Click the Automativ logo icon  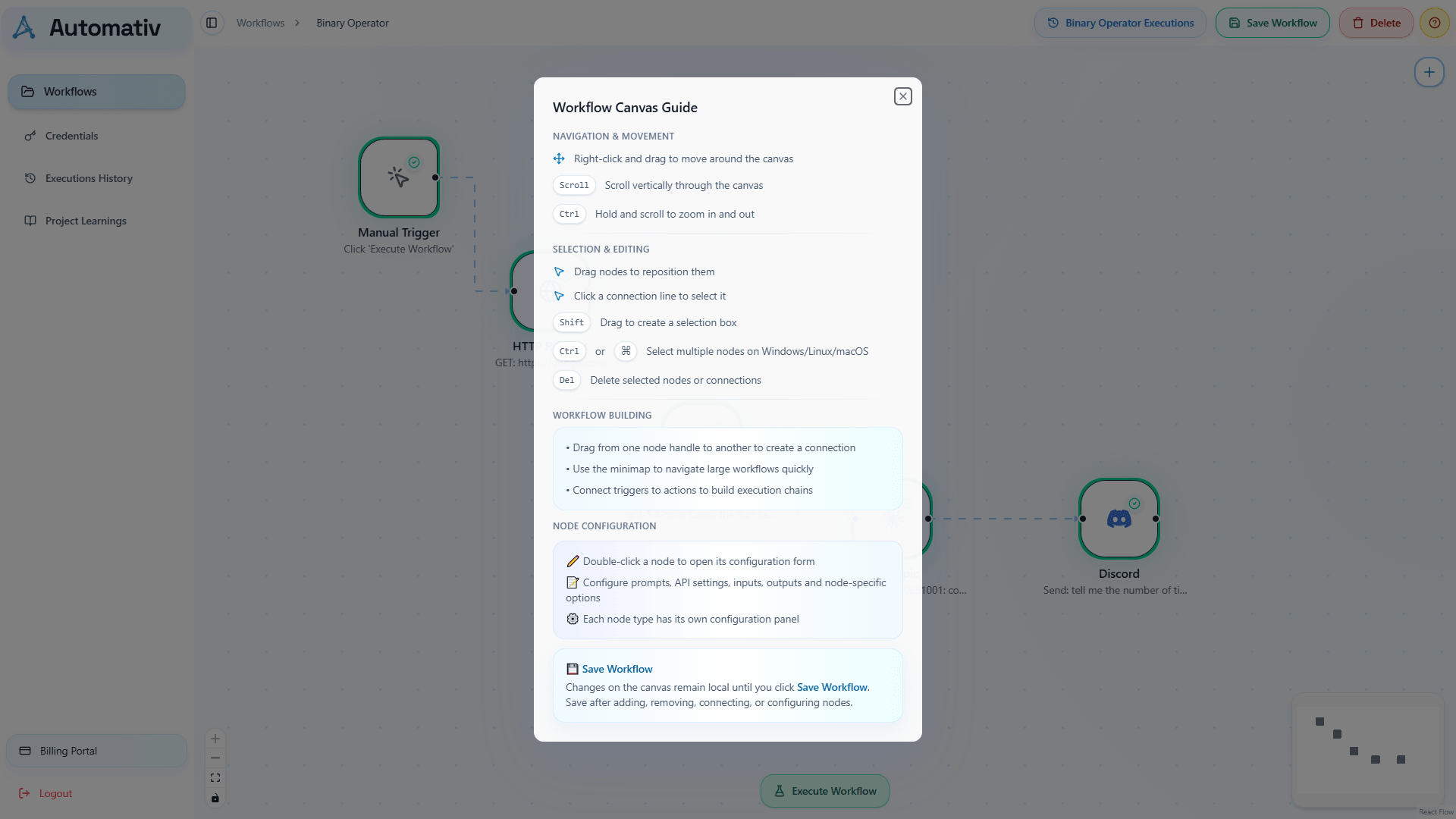coord(24,27)
